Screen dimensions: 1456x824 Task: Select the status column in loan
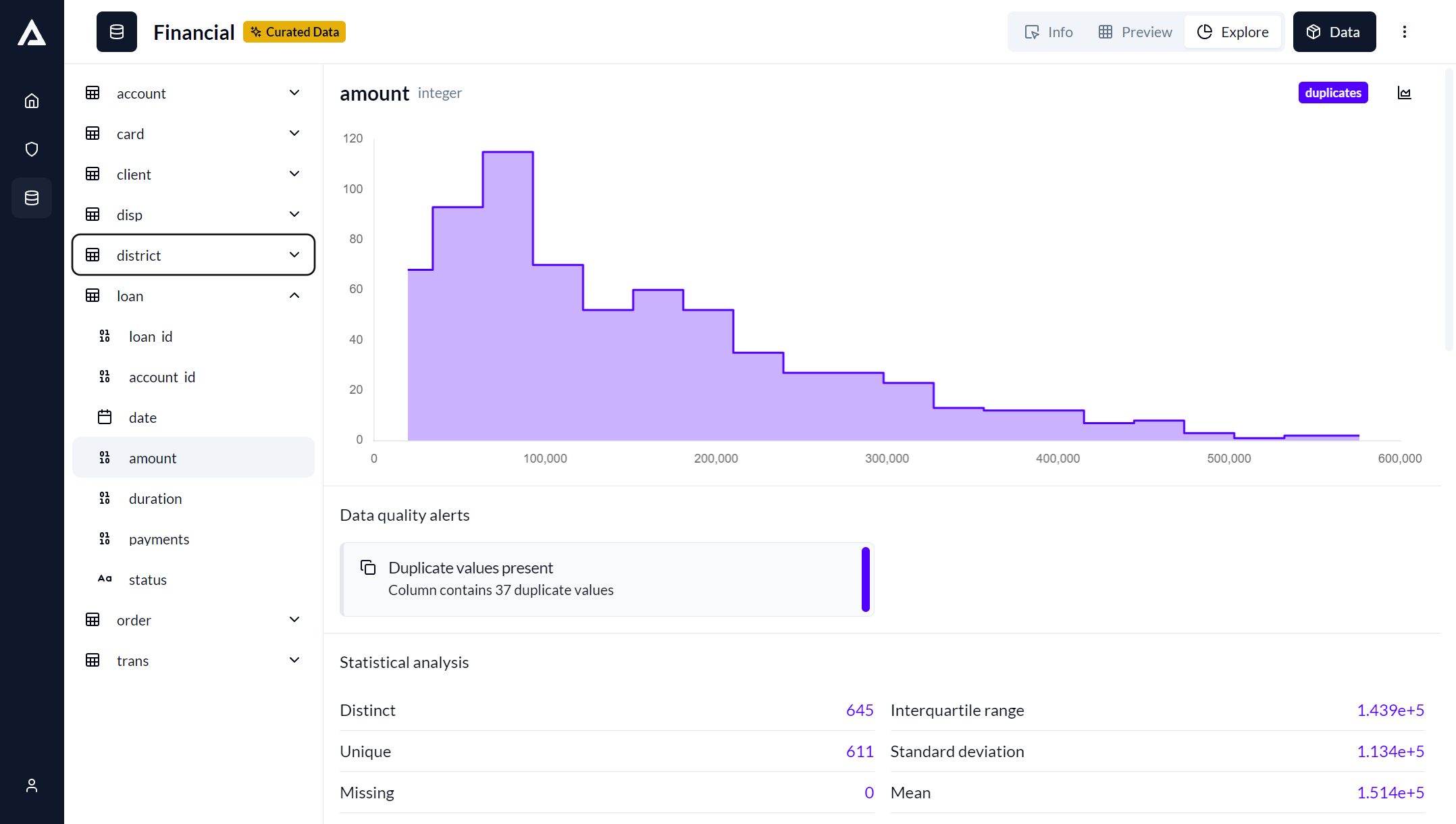[x=148, y=579]
